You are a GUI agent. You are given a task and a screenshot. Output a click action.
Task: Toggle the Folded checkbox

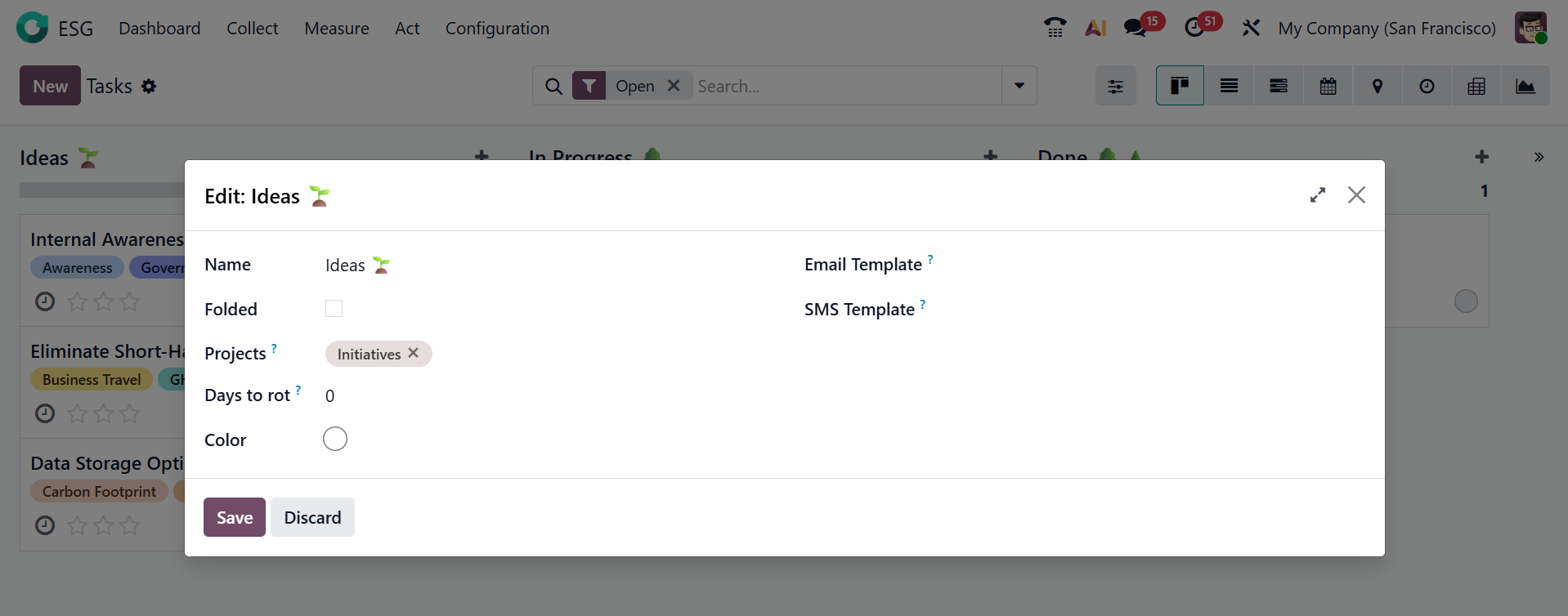pos(334,309)
